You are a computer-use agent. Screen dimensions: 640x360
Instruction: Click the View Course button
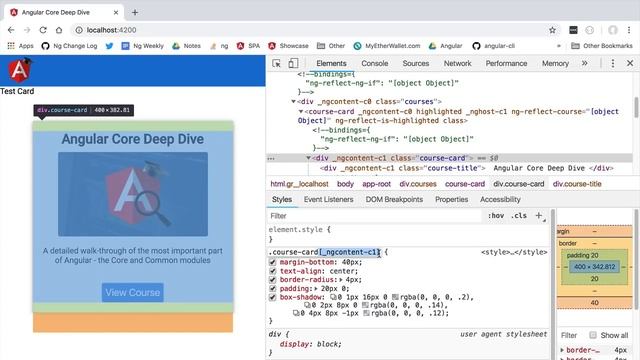133,292
